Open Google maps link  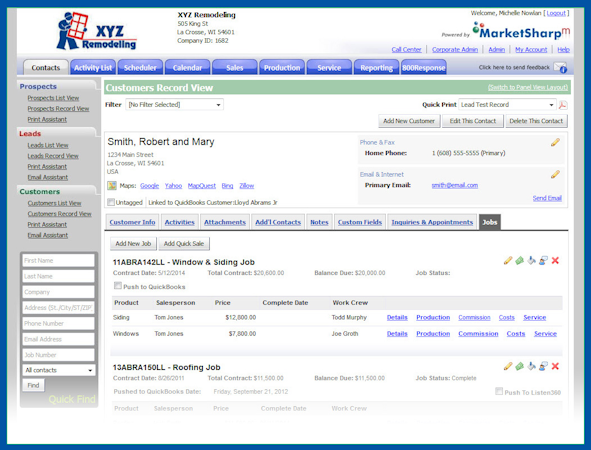pos(149,185)
